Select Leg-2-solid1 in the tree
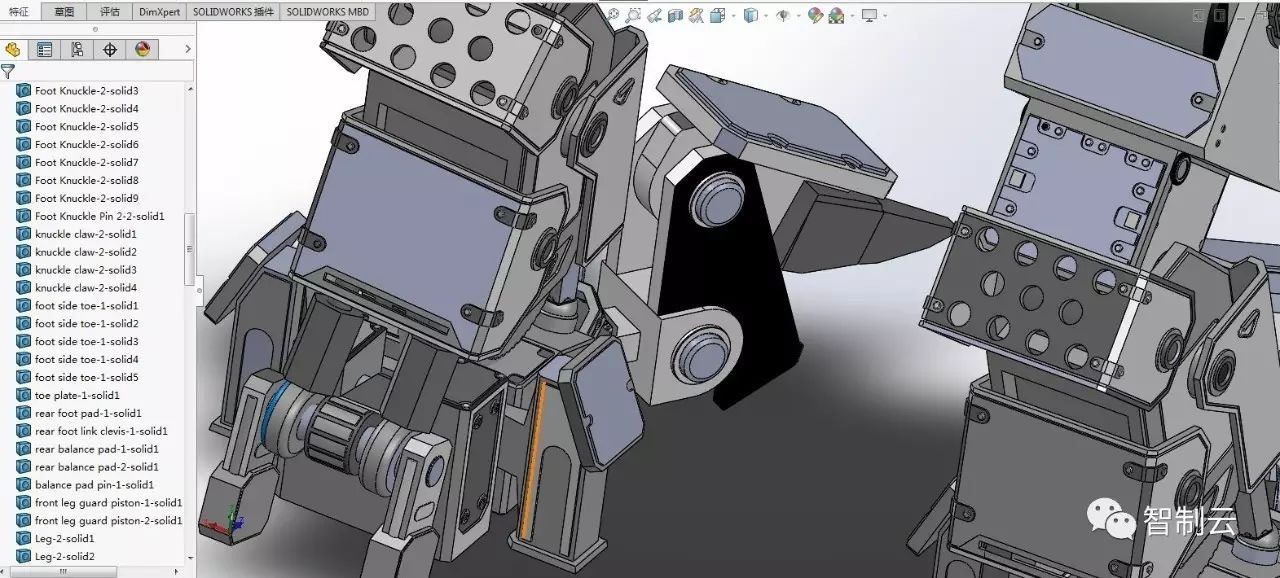 tap(65, 538)
